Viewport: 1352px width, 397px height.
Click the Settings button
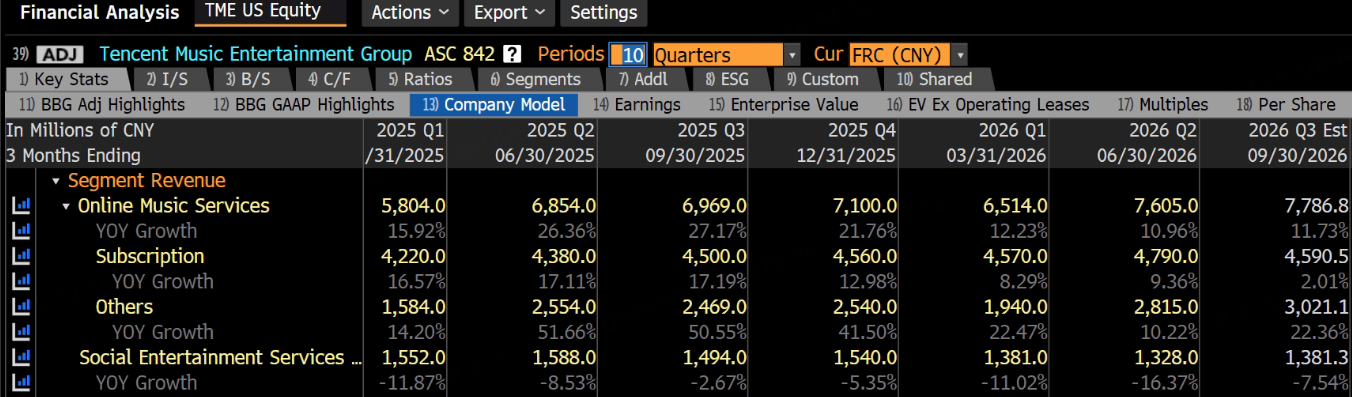pyautogui.click(x=604, y=13)
